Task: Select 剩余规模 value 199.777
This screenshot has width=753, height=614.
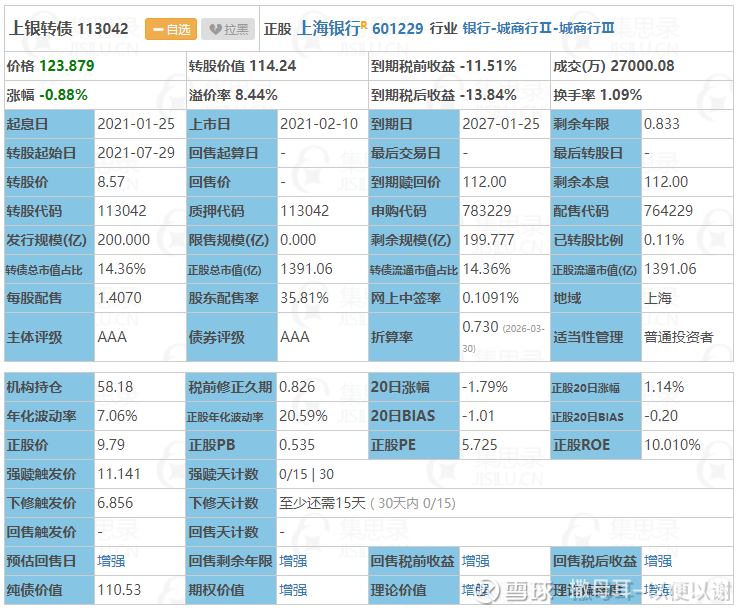Action: click(488, 240)
